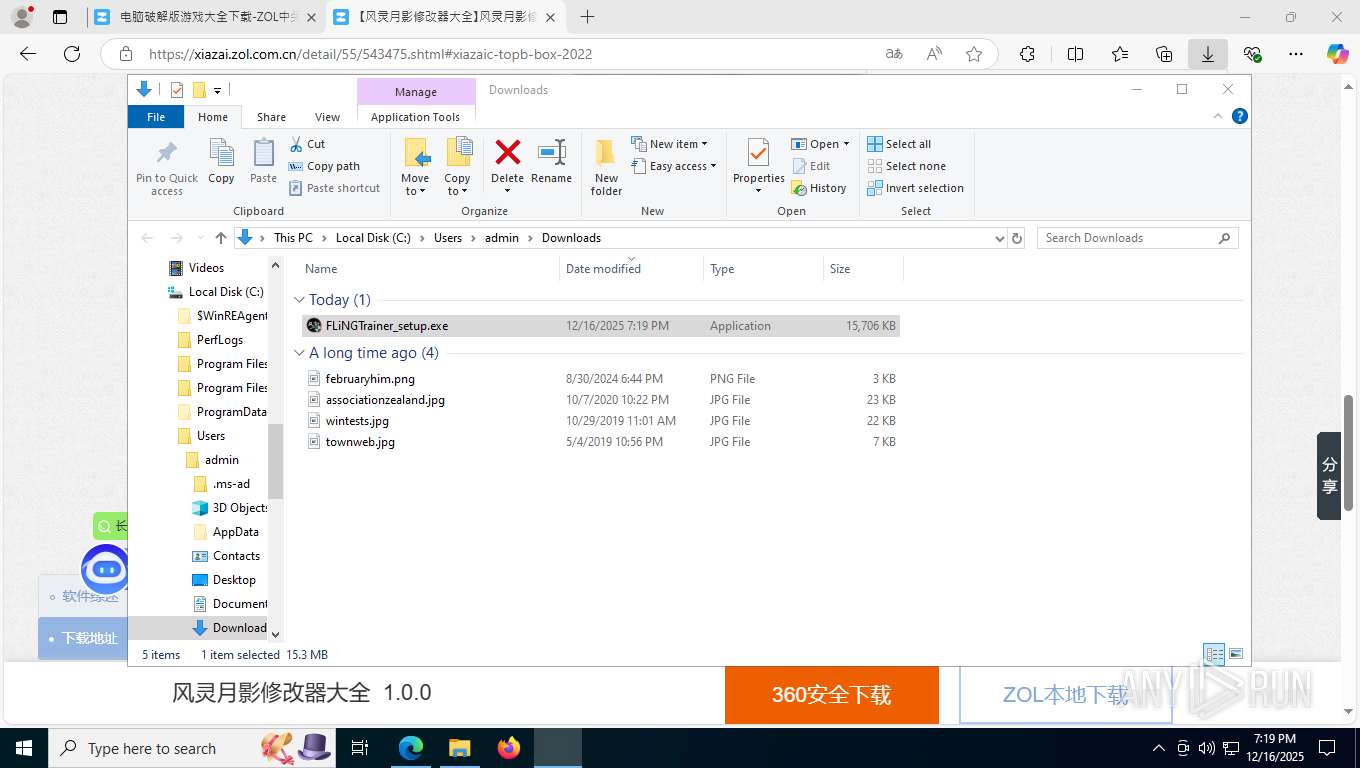Click Edit in Open group
Viewport: 1360px width, 768px height.
[811, 166]
